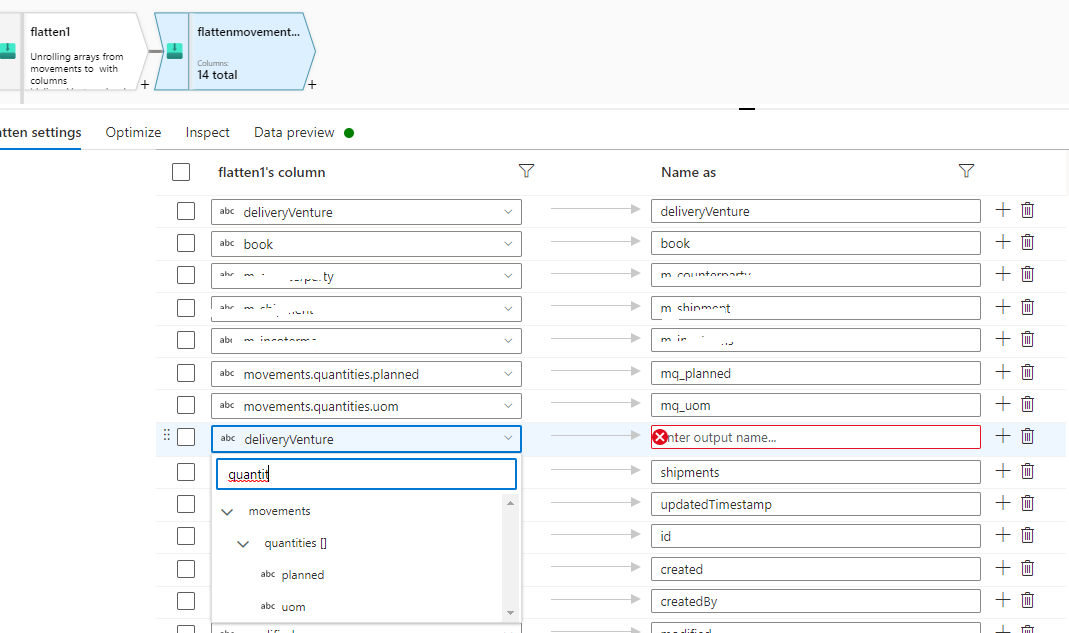Screen dimensions: 1069x633
Task: Open the Data preview tab
Action: tap(294, 132)
